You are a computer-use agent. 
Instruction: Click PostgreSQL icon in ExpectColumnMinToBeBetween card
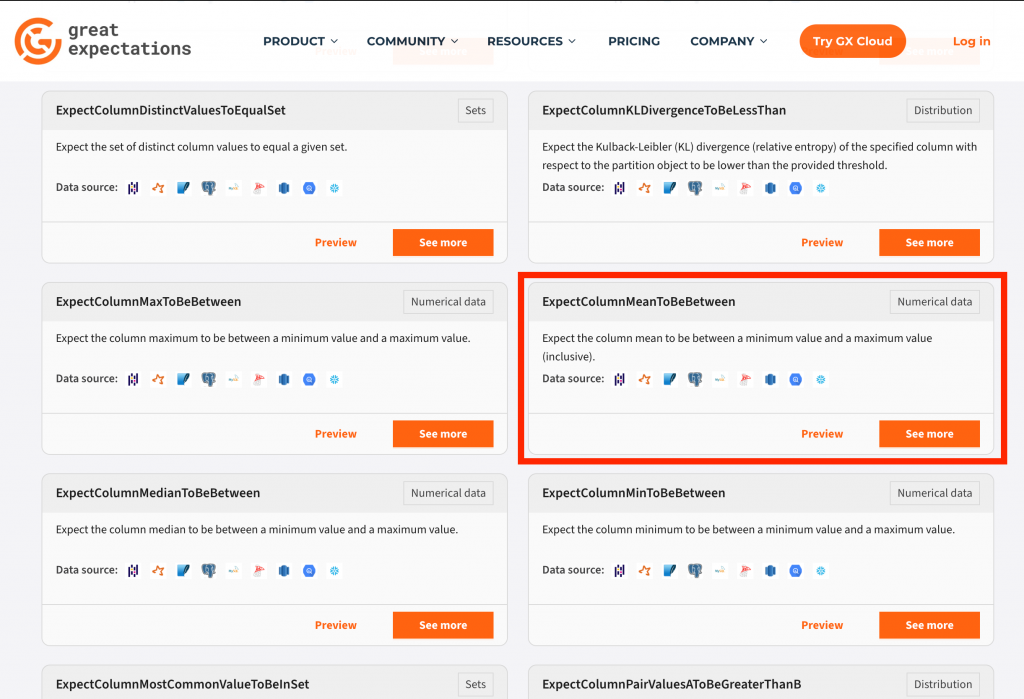tap(695, 570)
